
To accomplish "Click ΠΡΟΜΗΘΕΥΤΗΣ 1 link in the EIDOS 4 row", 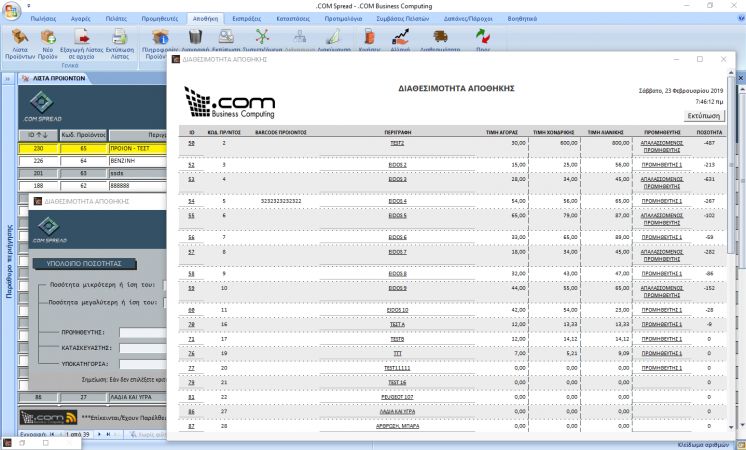I will pos(661,201).
